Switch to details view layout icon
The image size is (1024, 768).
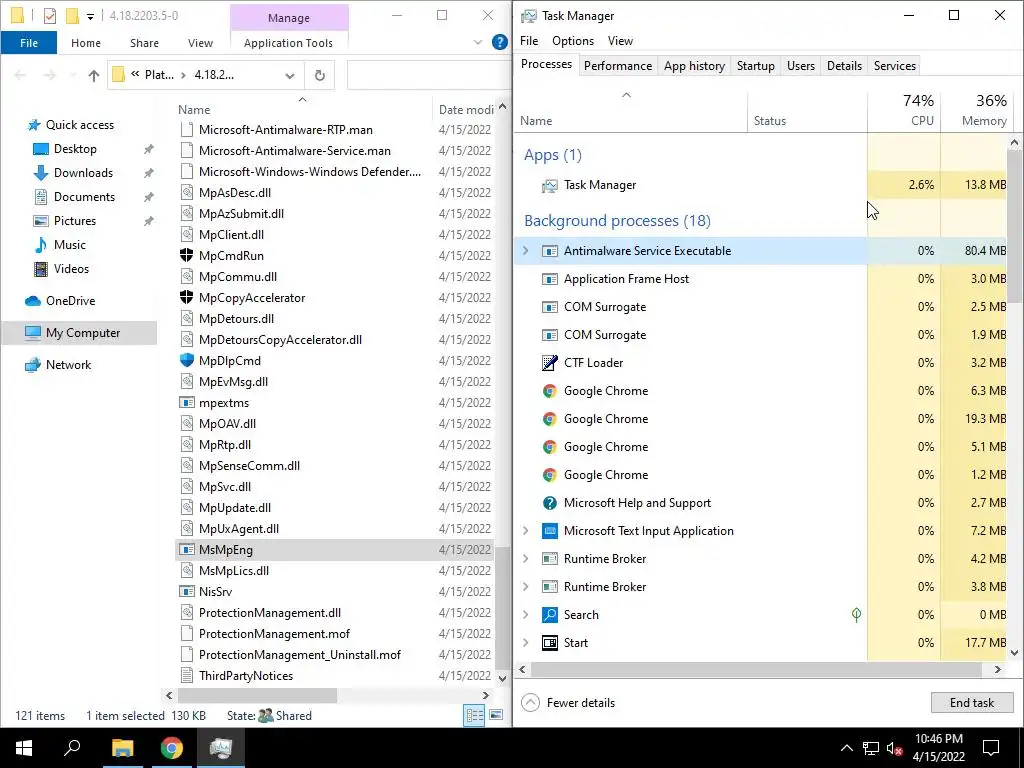(474, 715)
